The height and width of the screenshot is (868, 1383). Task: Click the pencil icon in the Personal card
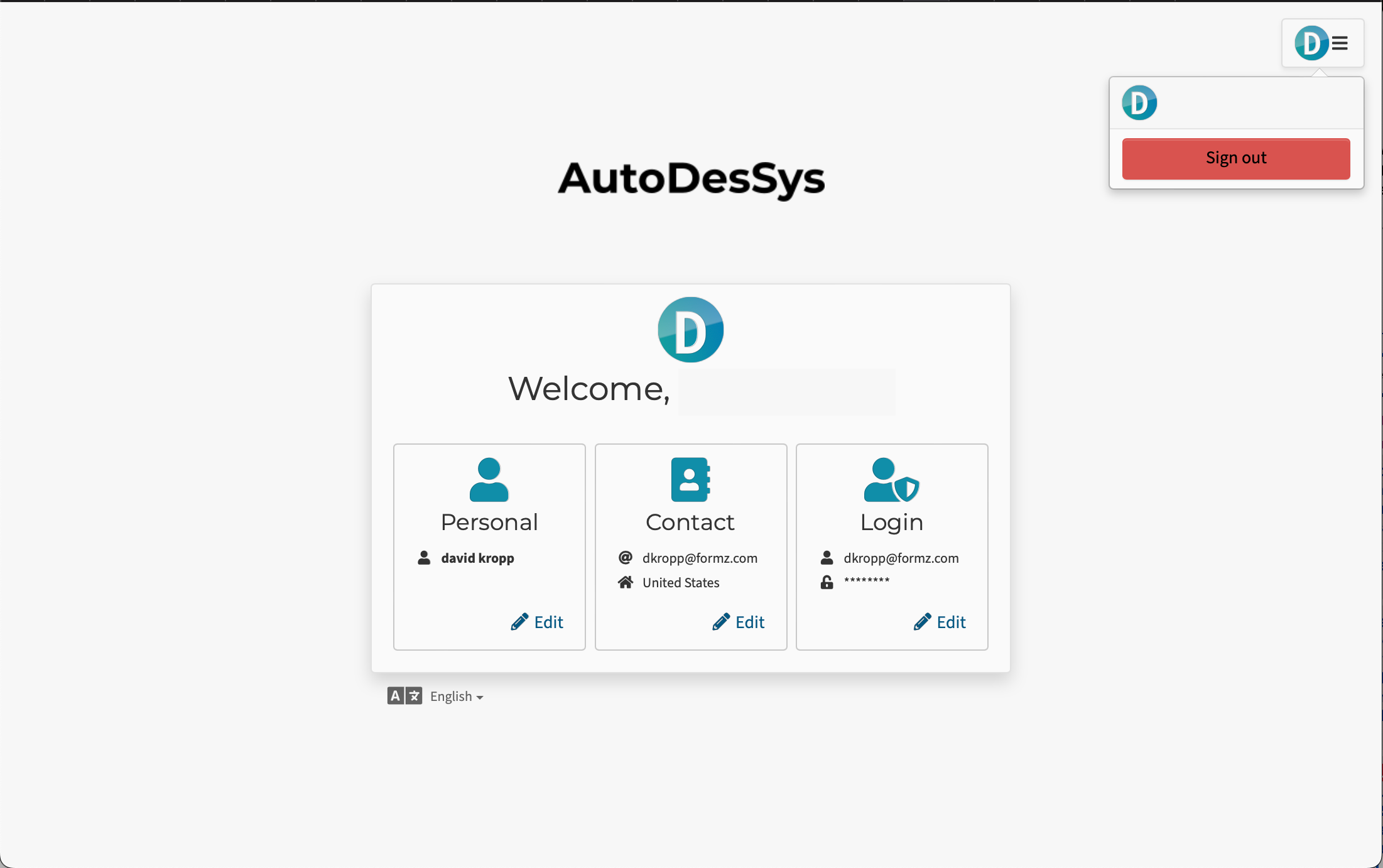pos(519,622)
